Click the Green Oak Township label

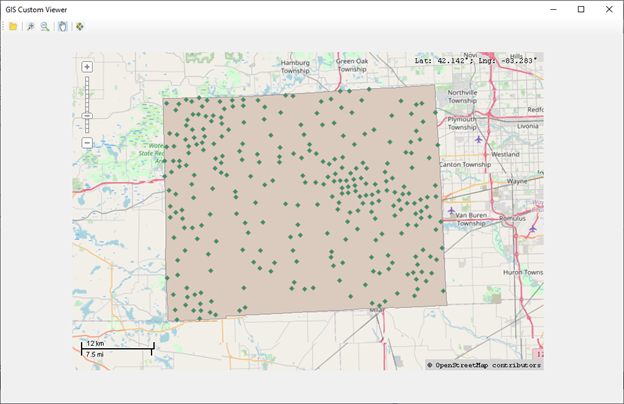click(x=352, y=65)
